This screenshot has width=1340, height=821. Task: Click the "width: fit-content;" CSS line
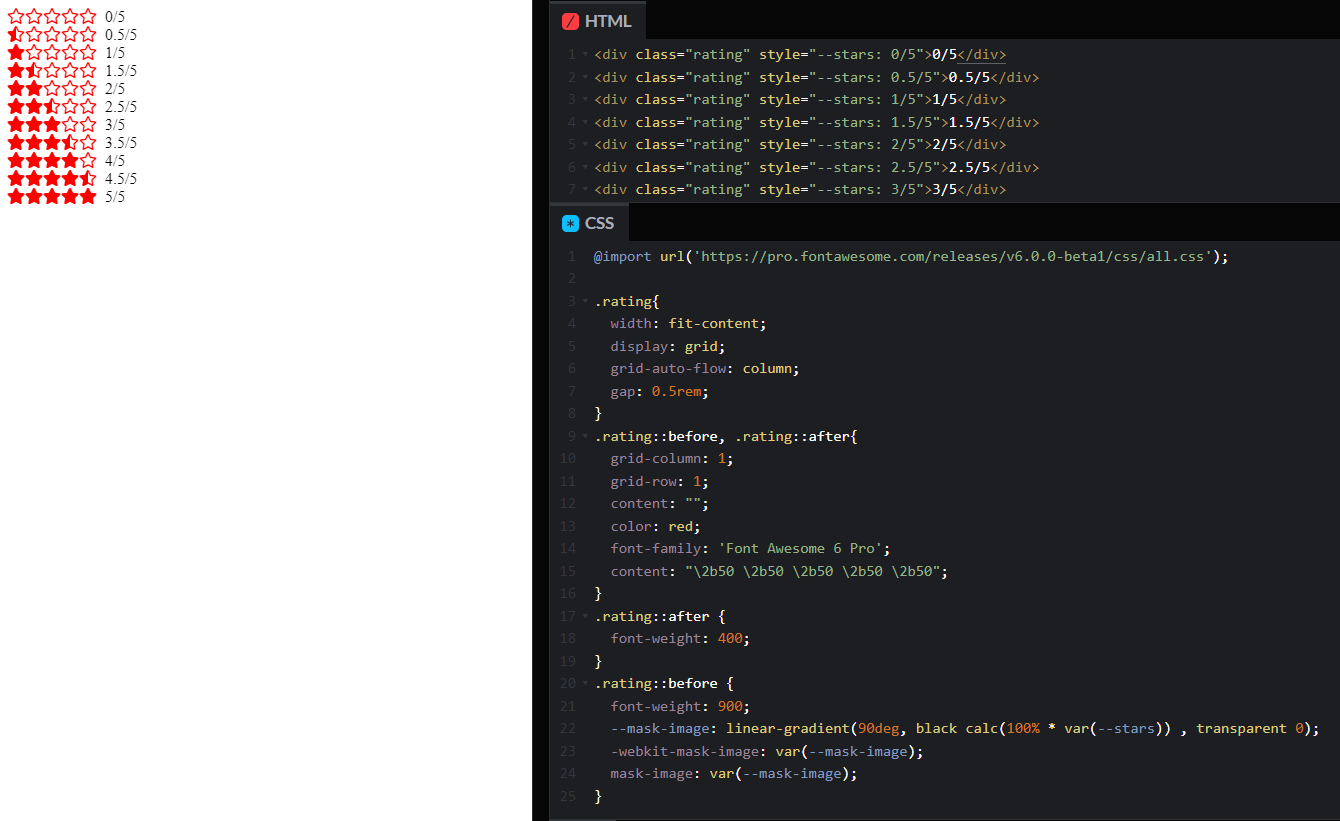(688, 324)
